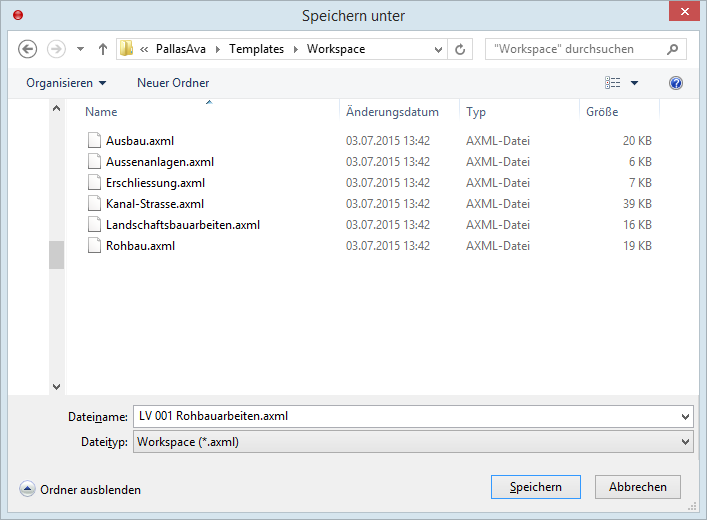Open the address bar history dropdown

pyautogui.click(x=438, y=49)
